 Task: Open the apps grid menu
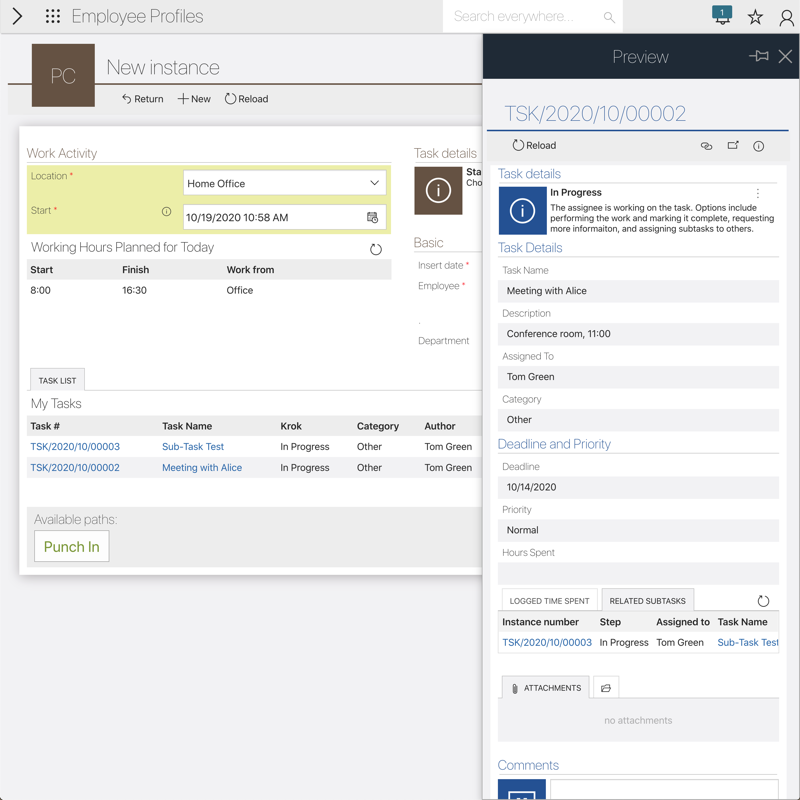tap(53, 17)
